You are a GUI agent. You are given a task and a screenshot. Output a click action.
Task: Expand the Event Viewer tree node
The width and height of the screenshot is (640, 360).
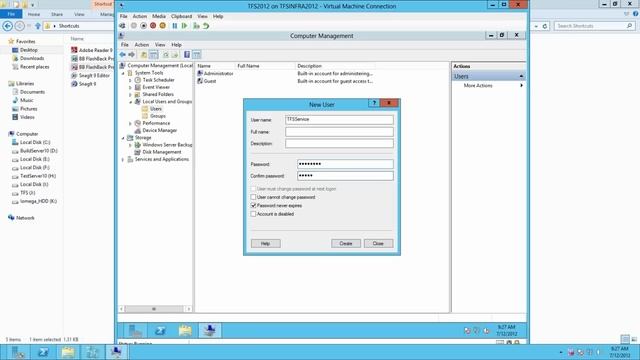coord(131,87)
